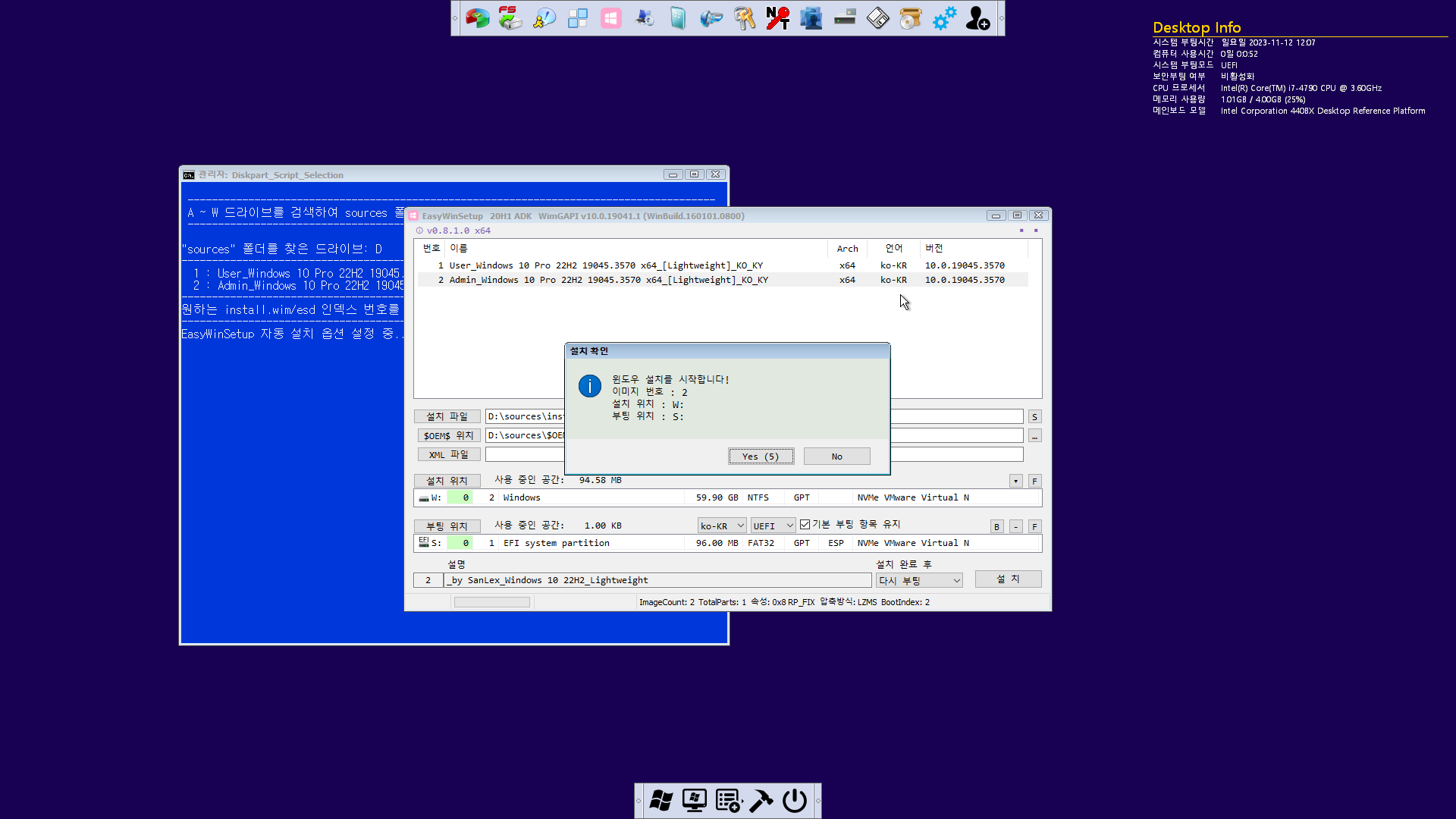Open the pink Windows logo icon
This screenshot has height=819, width=1456.
[611, 18]
